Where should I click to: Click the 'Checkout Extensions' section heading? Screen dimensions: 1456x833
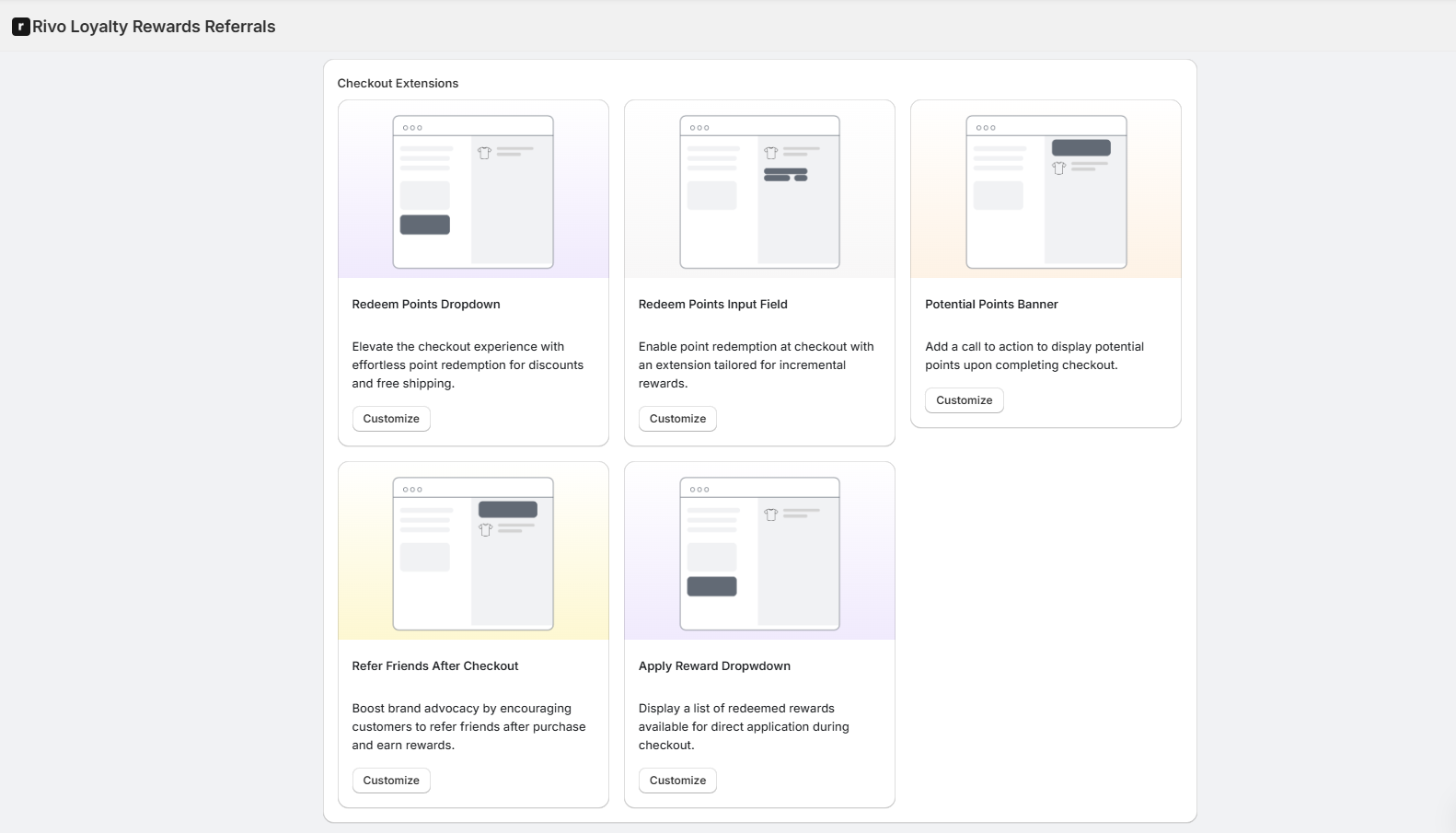398,84
